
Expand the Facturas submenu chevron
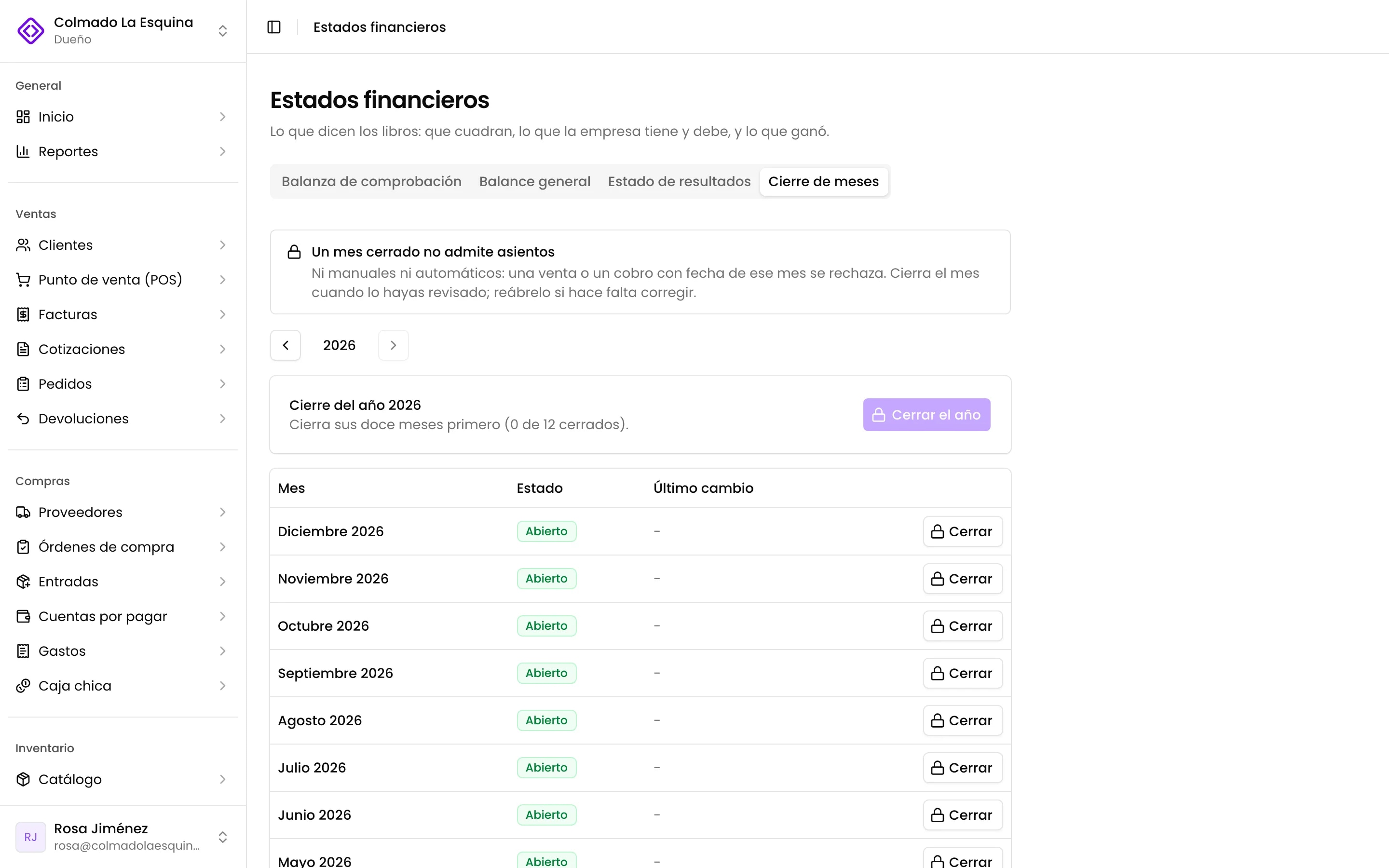coord(223,314)
